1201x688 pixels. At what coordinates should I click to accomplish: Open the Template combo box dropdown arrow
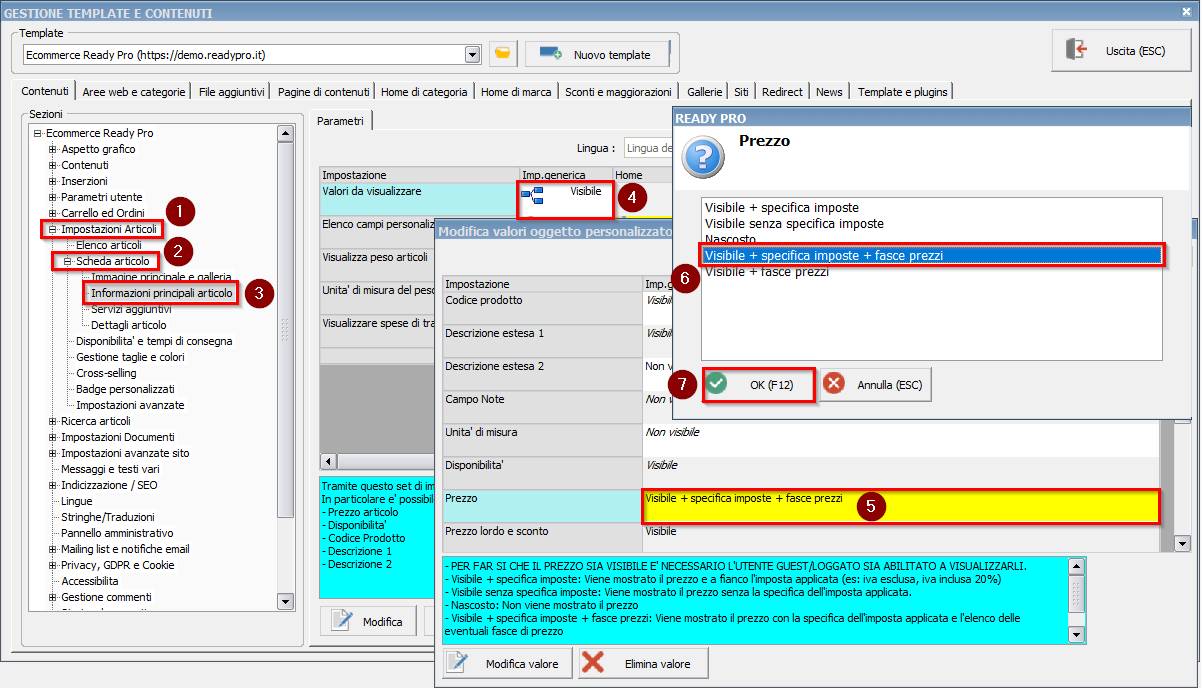click(473, 54)
